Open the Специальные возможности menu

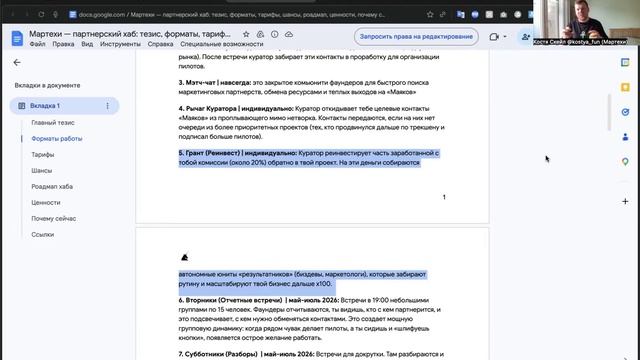(x=222, y=44)
